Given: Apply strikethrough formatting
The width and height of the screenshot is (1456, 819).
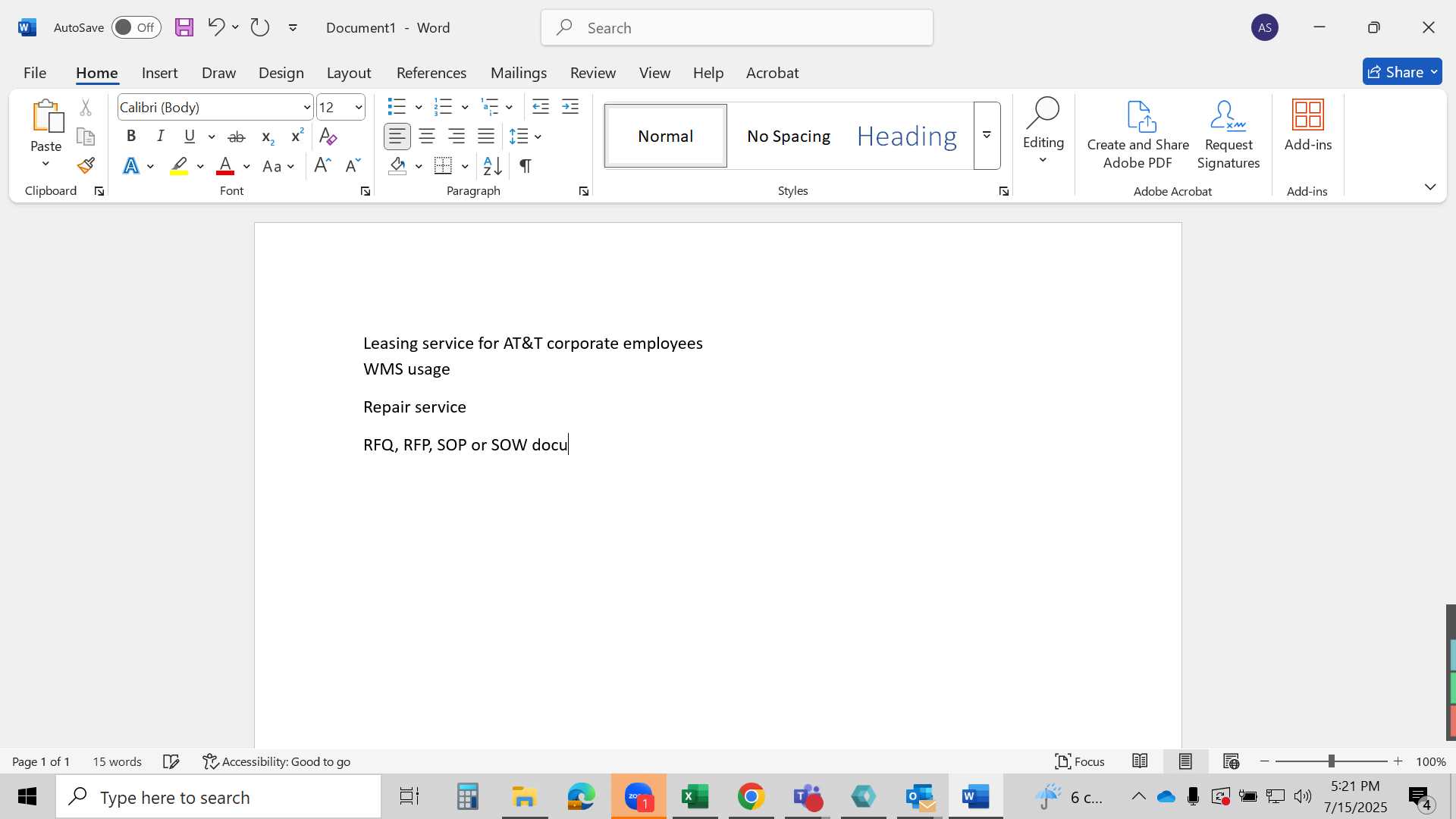Looking at the screenshot, I should (237, 136).
